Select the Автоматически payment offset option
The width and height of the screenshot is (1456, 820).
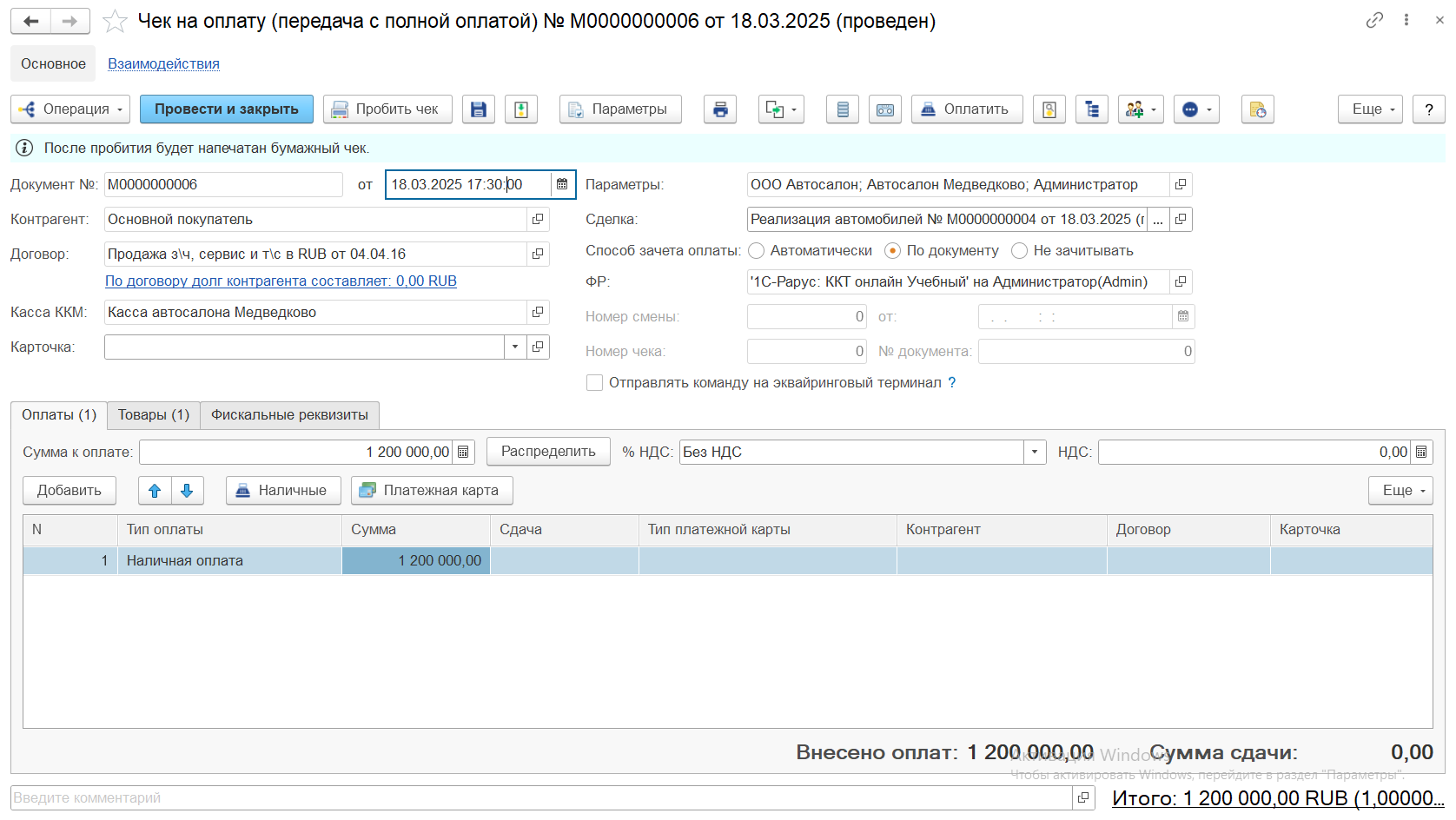(x=757, y=251)
